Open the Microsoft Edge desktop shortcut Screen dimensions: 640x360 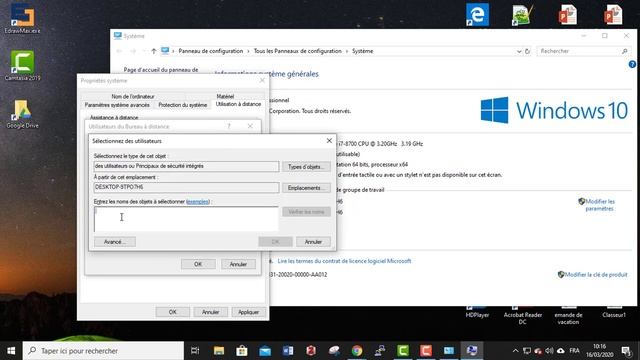477,15
